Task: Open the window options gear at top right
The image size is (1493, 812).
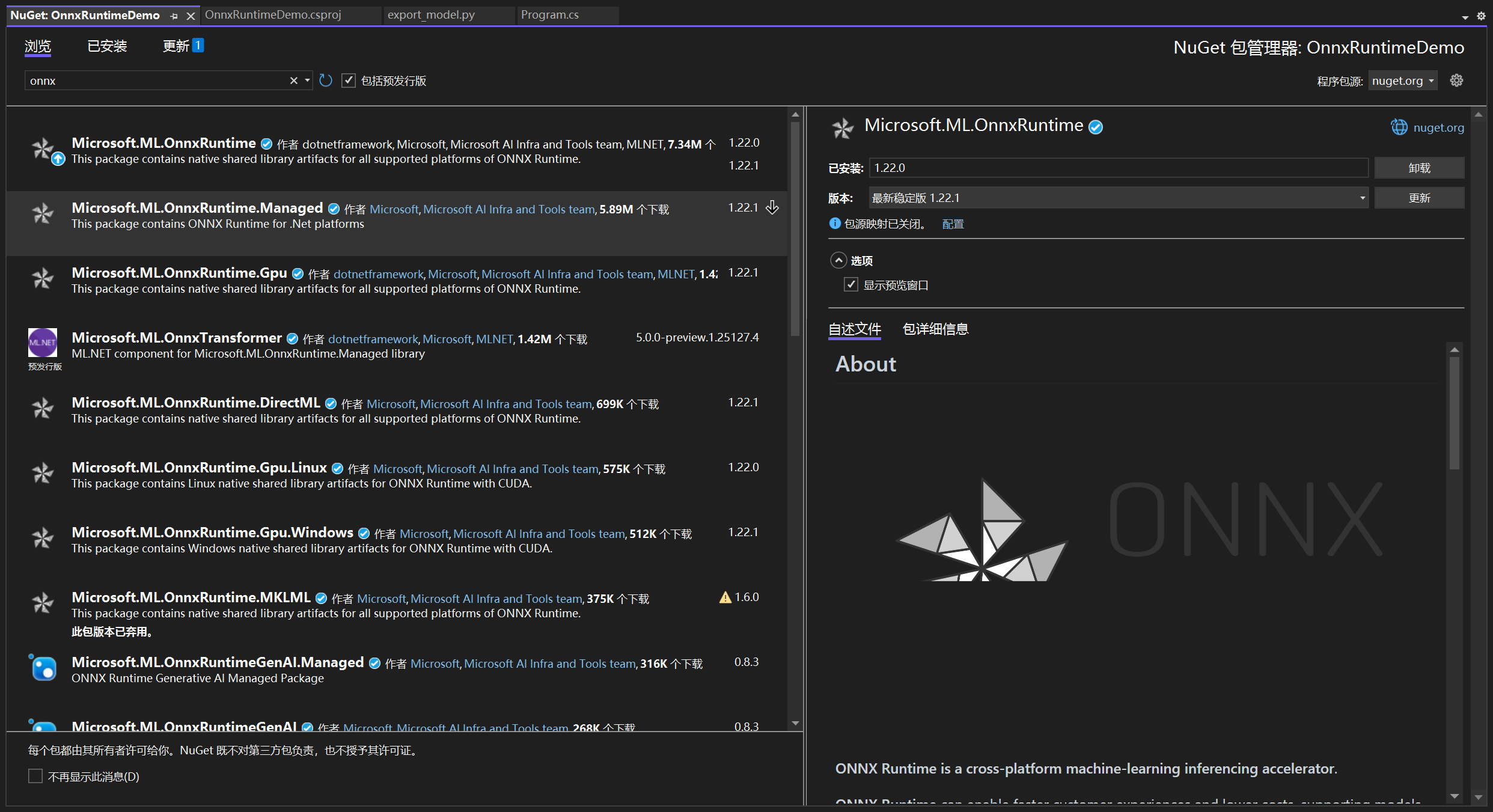Action: tap(1481, 17)
